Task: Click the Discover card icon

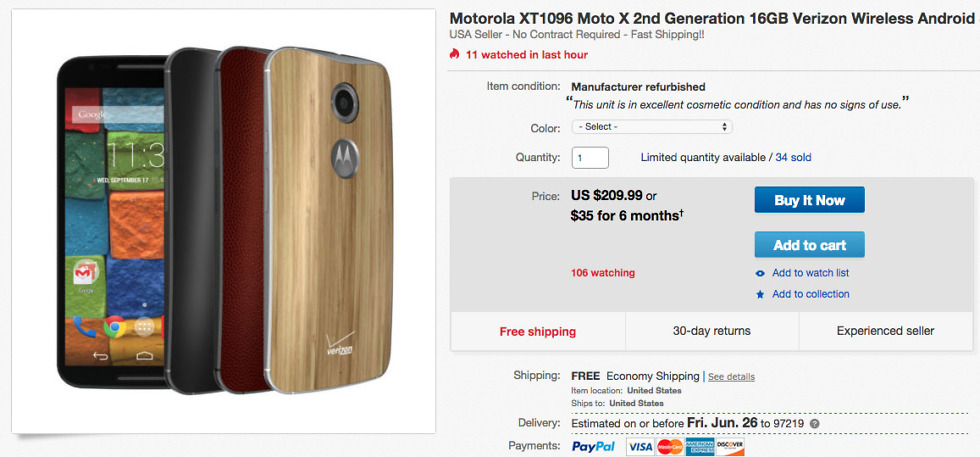Action: (x=730, y=447)
